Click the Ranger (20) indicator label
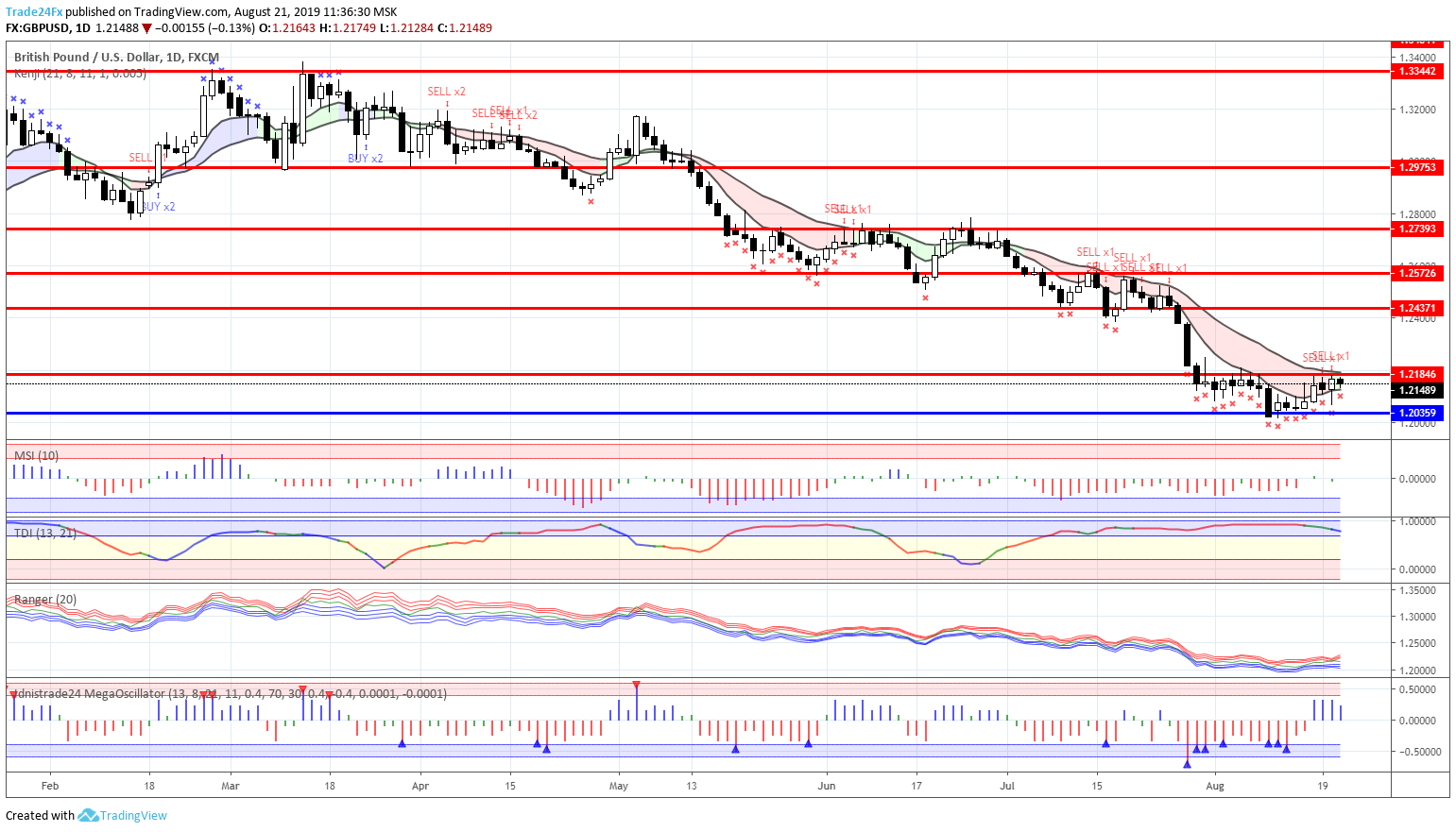 point(45,600)
